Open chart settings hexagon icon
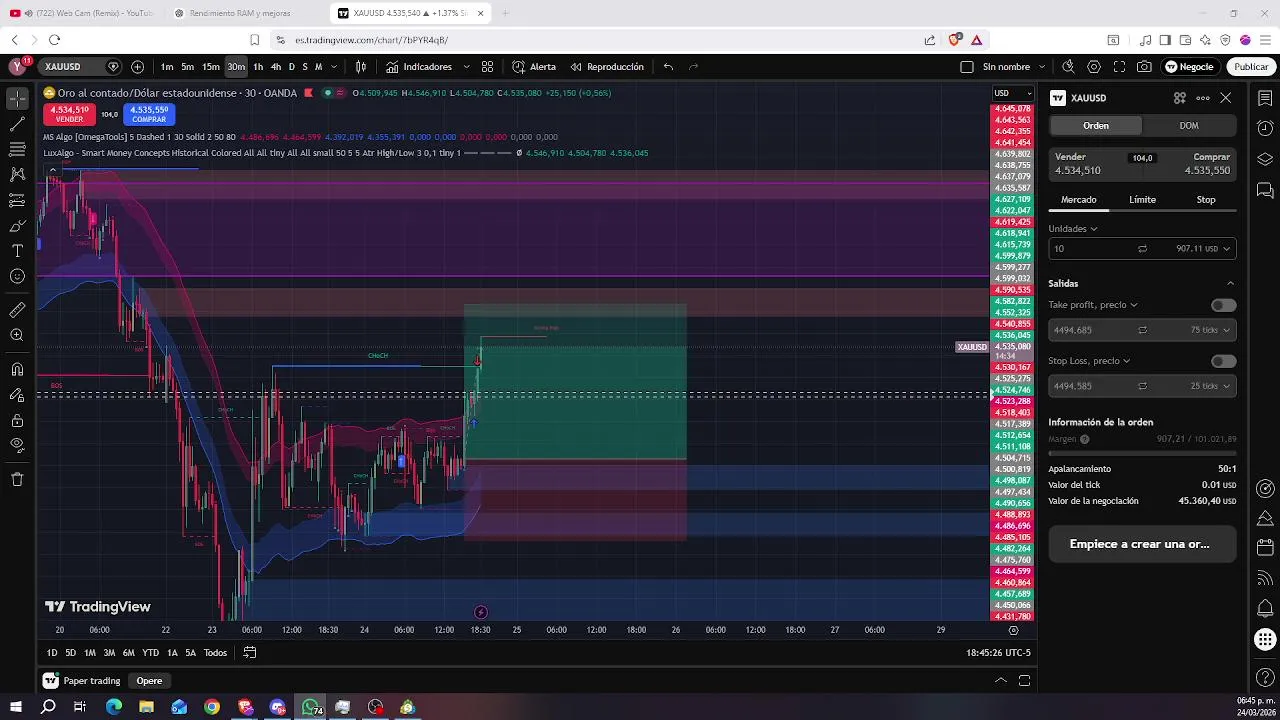The height and width of the screenshot is (720, 1280). (x=1094, y=67)
